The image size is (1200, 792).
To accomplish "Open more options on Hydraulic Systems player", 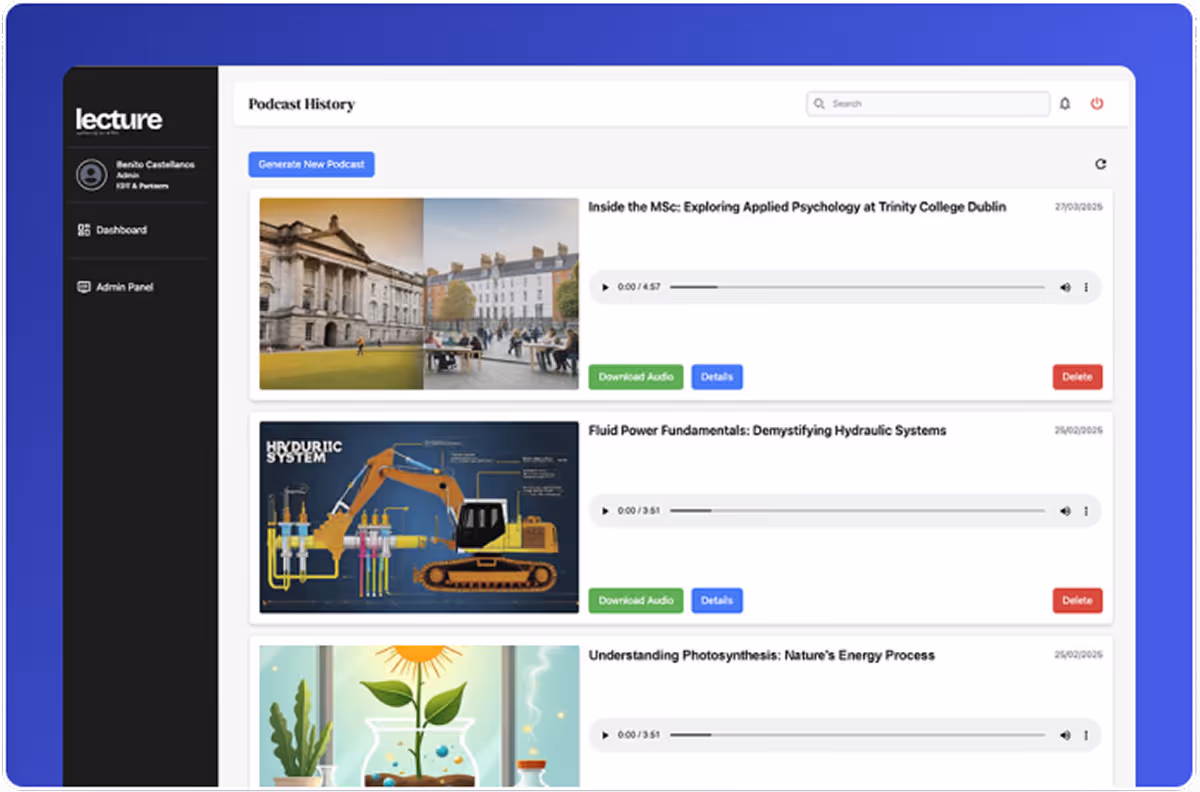I will 1086,511.
